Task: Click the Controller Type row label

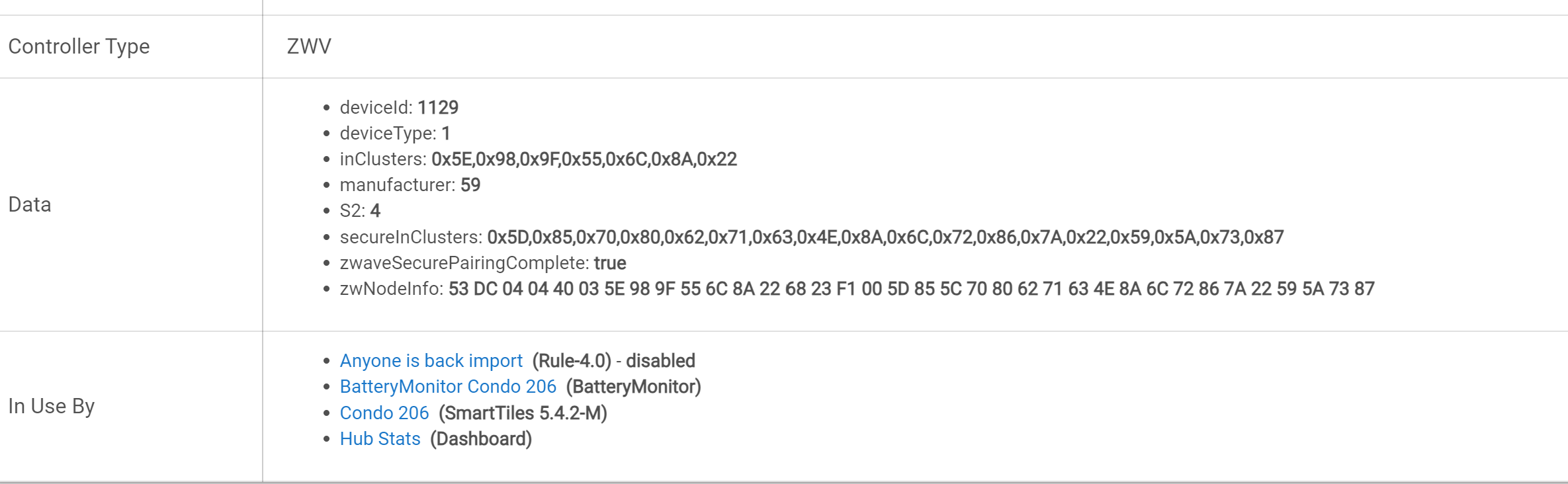Action: click(x=79, y=47)
